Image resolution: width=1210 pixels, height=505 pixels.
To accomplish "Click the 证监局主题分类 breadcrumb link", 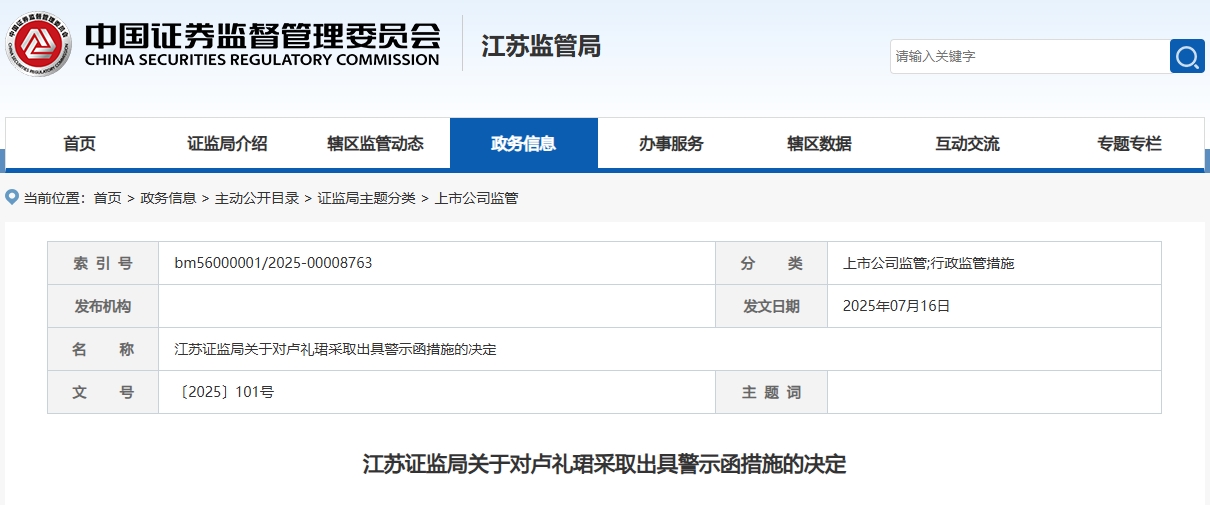I will tap(367, 198).
